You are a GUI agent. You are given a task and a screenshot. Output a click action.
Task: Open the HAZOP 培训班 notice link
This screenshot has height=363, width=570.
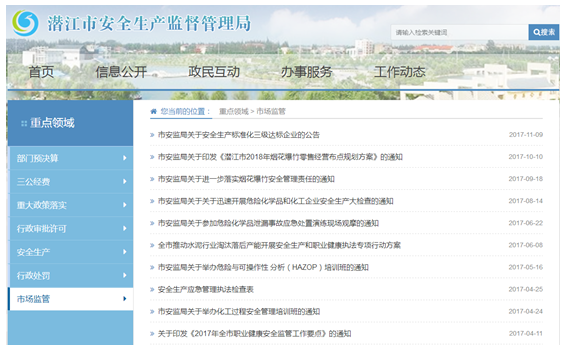click(x=263, y=267)
